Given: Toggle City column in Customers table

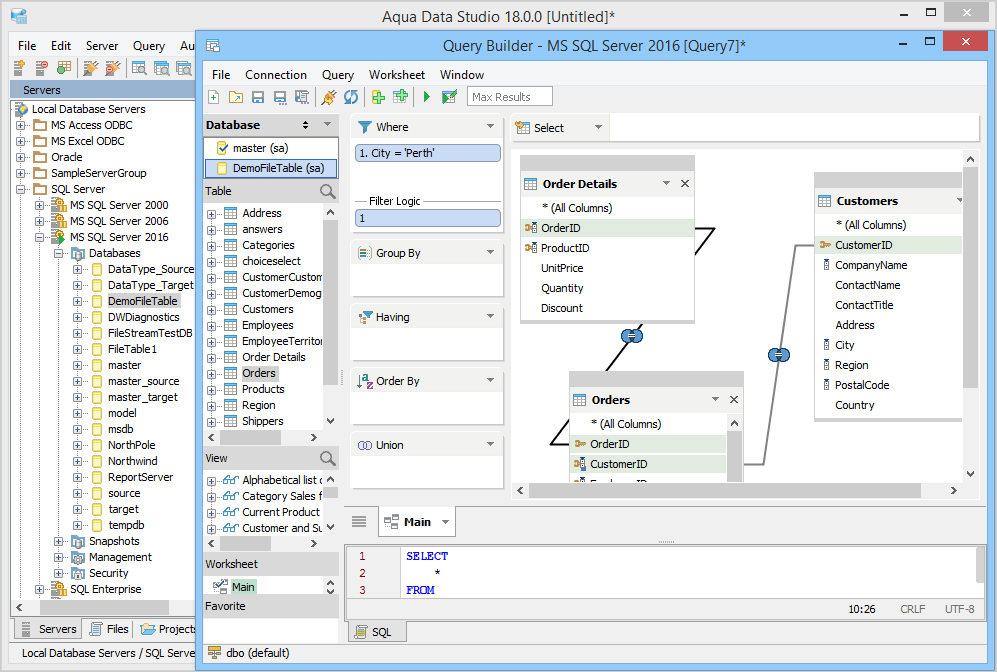Looking at the screenshot, I should click(x=888, y=345).
